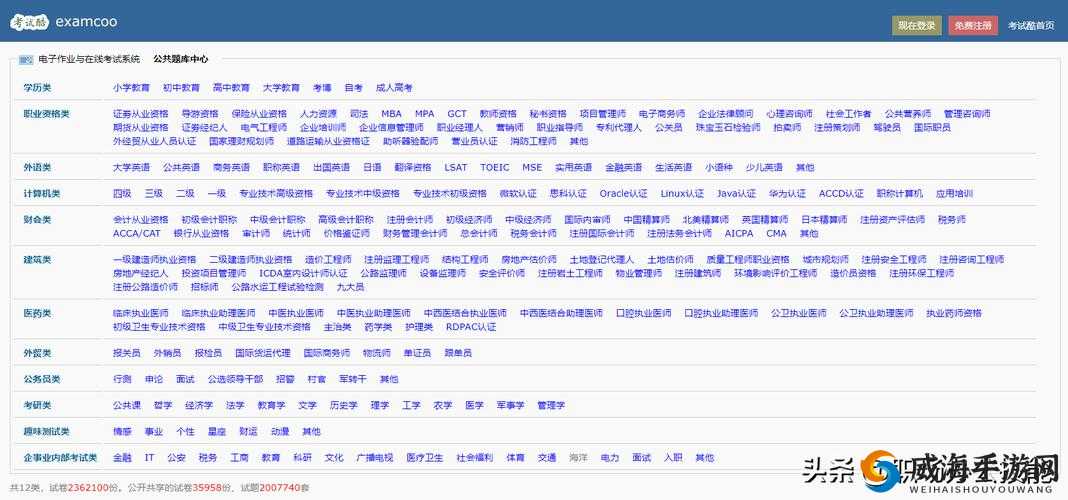Open the Linux认证 link

click(682, 193)
